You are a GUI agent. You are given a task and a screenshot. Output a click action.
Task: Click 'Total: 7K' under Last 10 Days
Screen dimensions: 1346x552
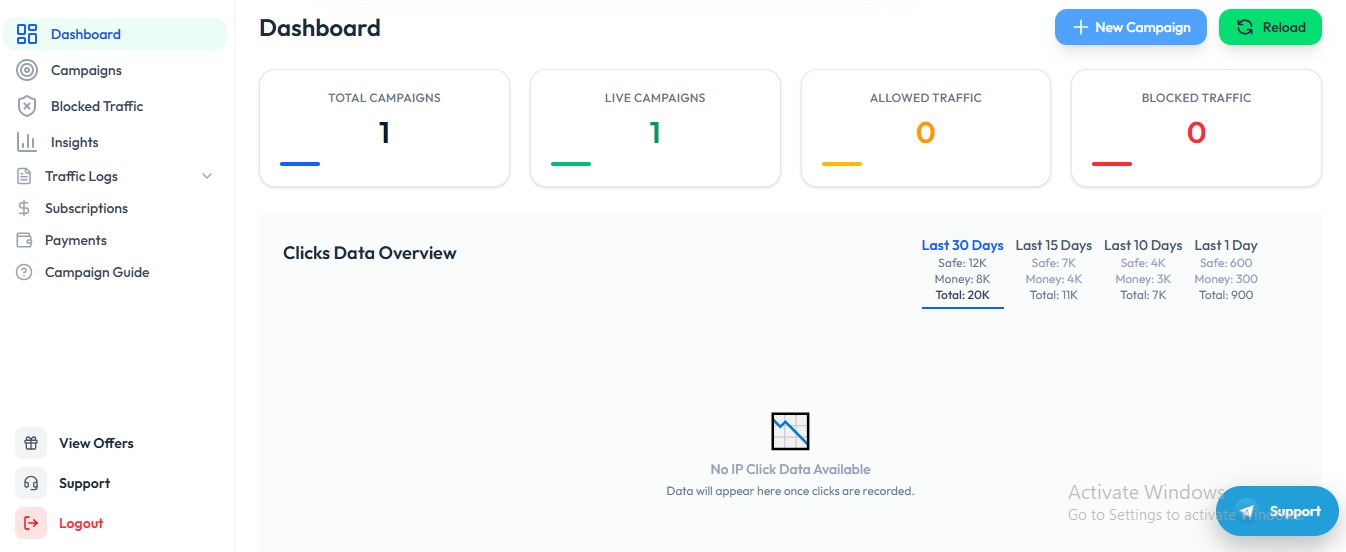(1143, 295)
